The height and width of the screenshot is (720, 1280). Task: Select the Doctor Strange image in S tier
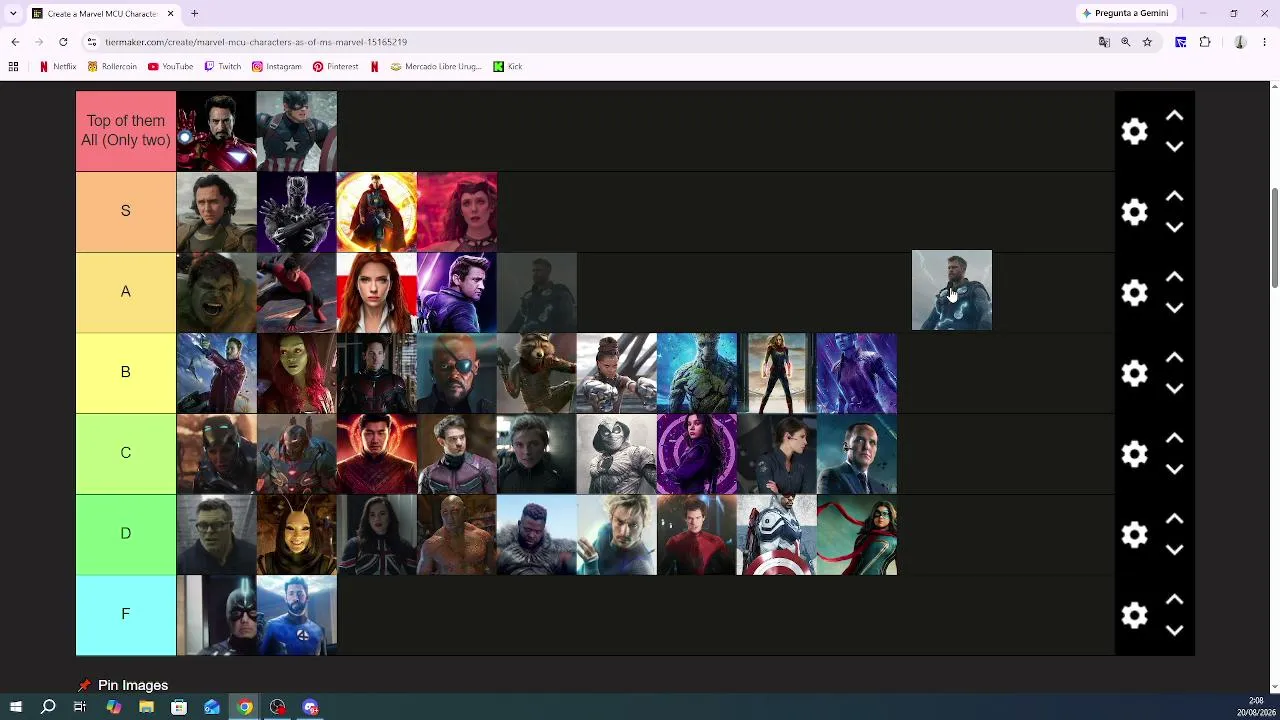click(377, 212)
